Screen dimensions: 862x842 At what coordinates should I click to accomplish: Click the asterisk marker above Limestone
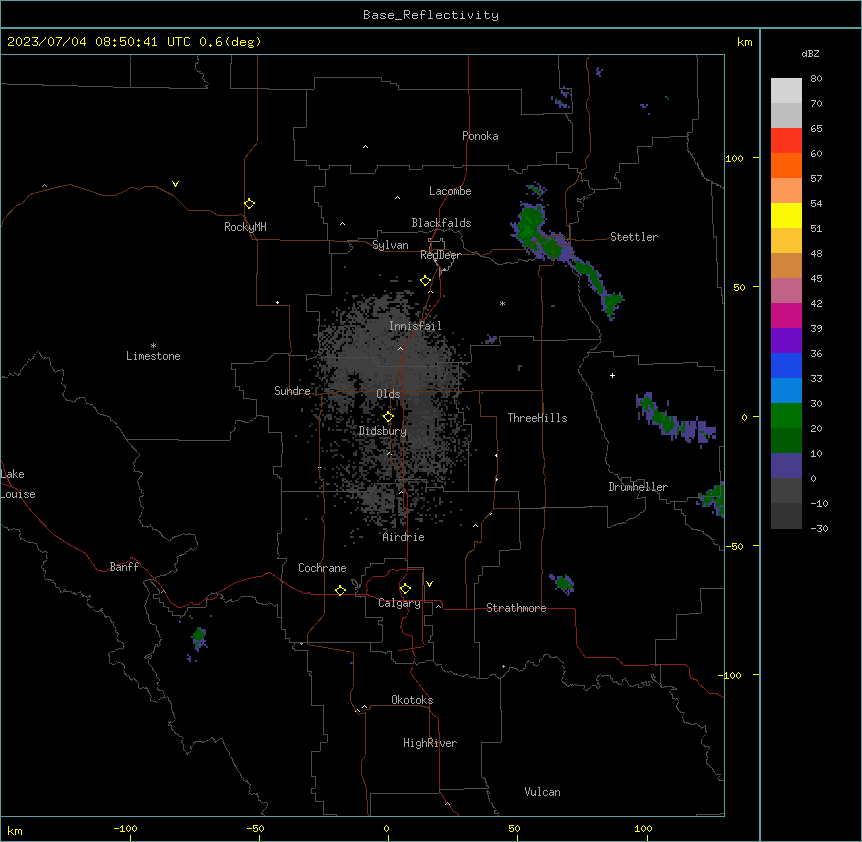(153, 346)
